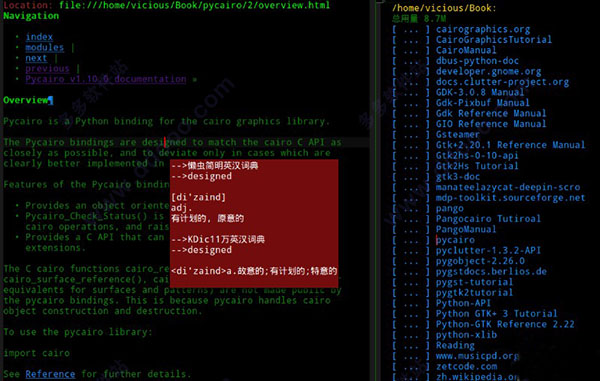Open GDK-3.0.8 Manual directory

pos(480,93)
